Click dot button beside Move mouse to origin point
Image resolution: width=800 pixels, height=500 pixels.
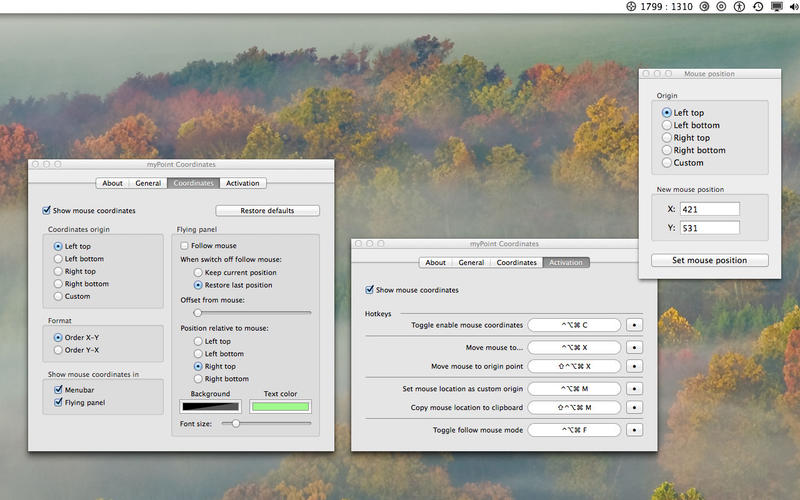(634, 366)
